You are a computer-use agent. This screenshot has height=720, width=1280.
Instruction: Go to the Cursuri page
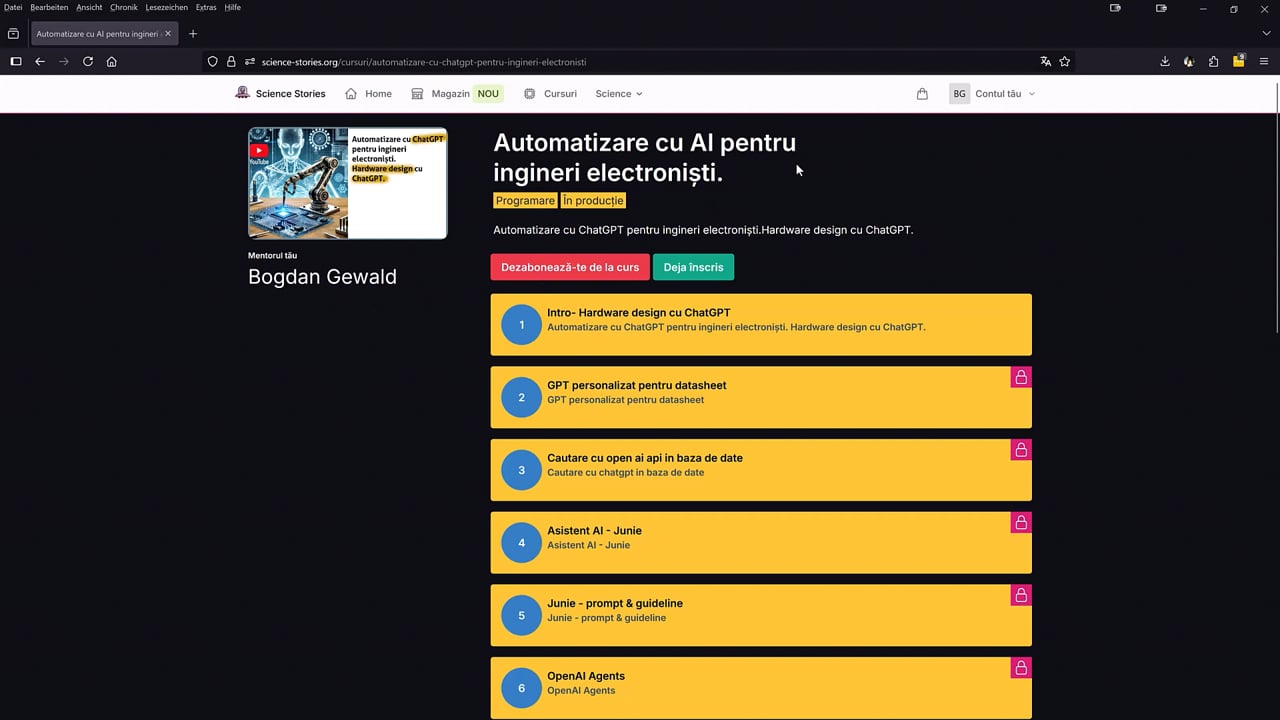tap(550, 94)
